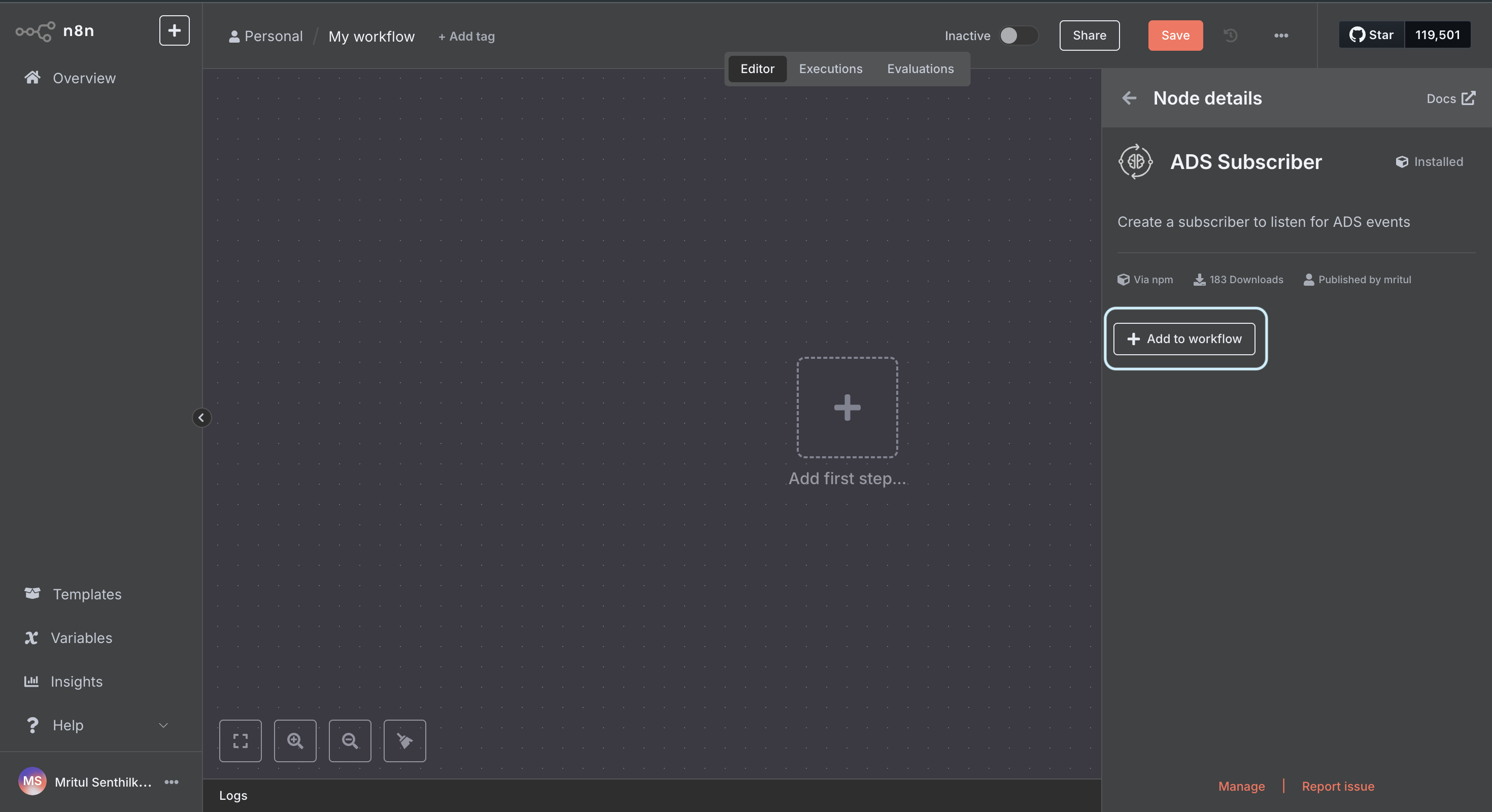Click the n8n logo icon

[36, 31]
